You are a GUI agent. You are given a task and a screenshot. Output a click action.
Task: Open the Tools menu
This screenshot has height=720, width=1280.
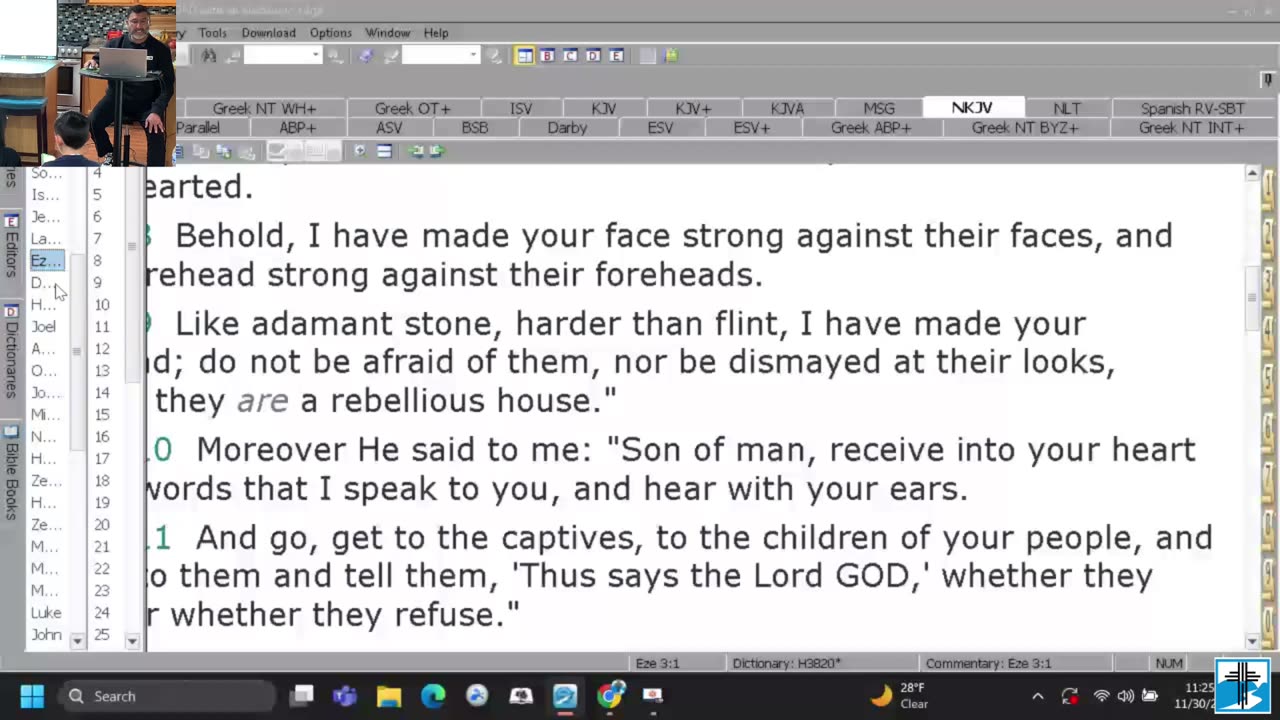[212, 33]
